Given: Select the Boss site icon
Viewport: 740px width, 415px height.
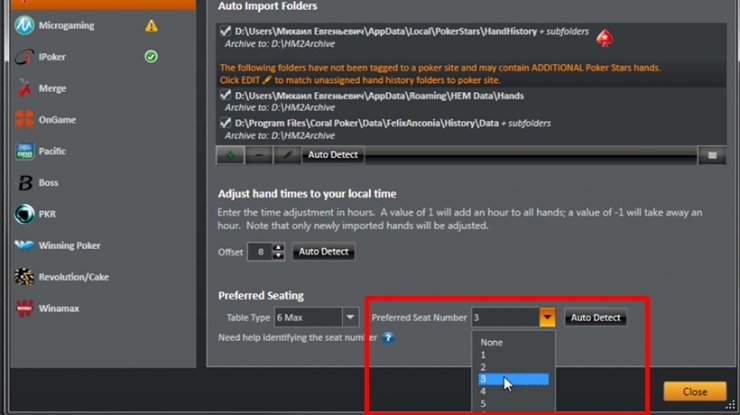Looking at the screenshot, I should pos(25,183).
